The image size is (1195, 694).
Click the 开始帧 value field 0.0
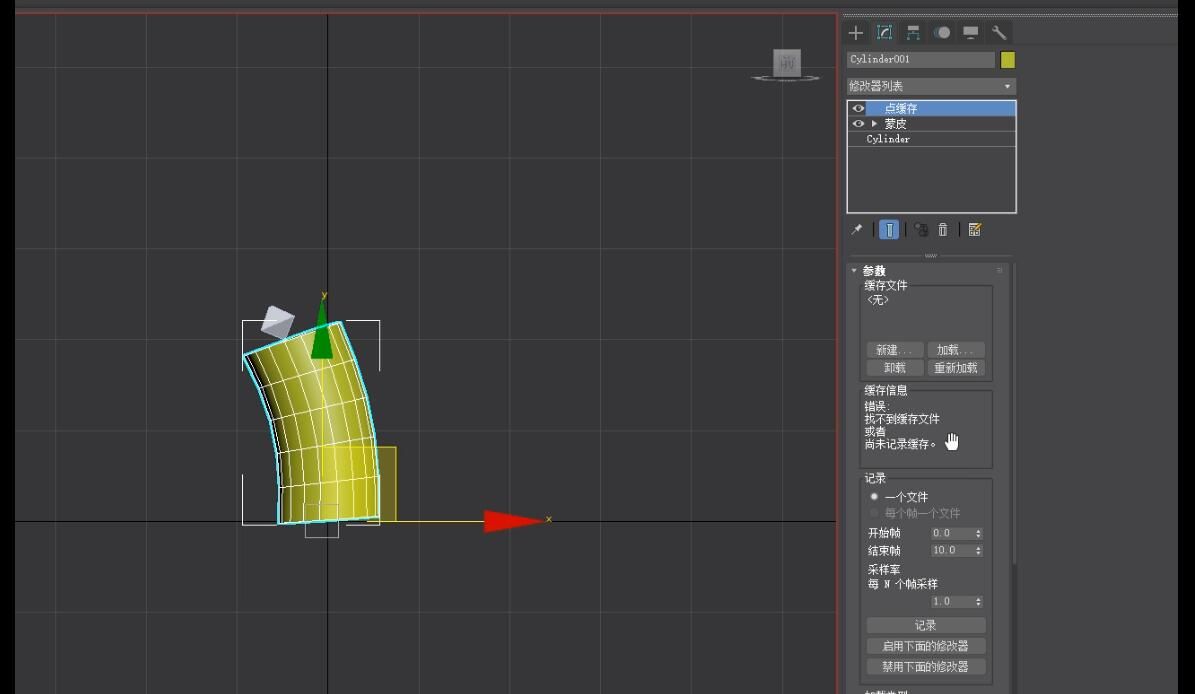pos(952,533)
